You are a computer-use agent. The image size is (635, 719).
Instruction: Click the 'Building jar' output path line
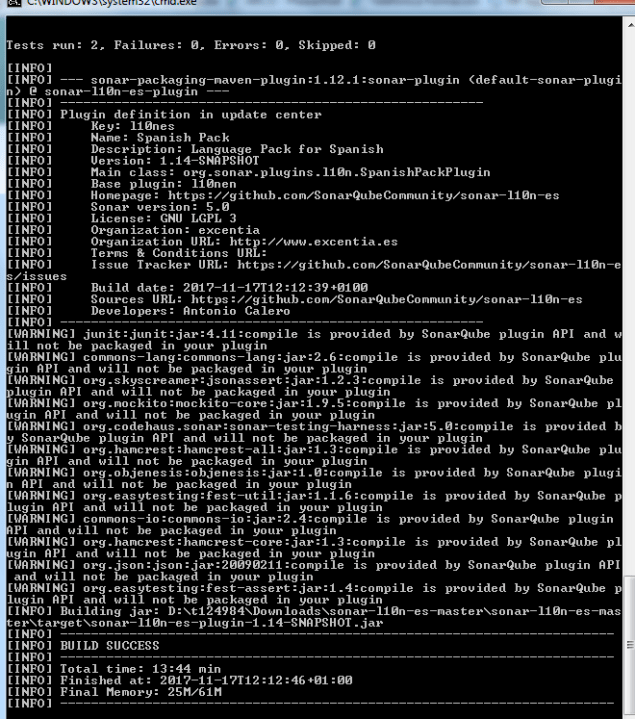pos(314,617)
